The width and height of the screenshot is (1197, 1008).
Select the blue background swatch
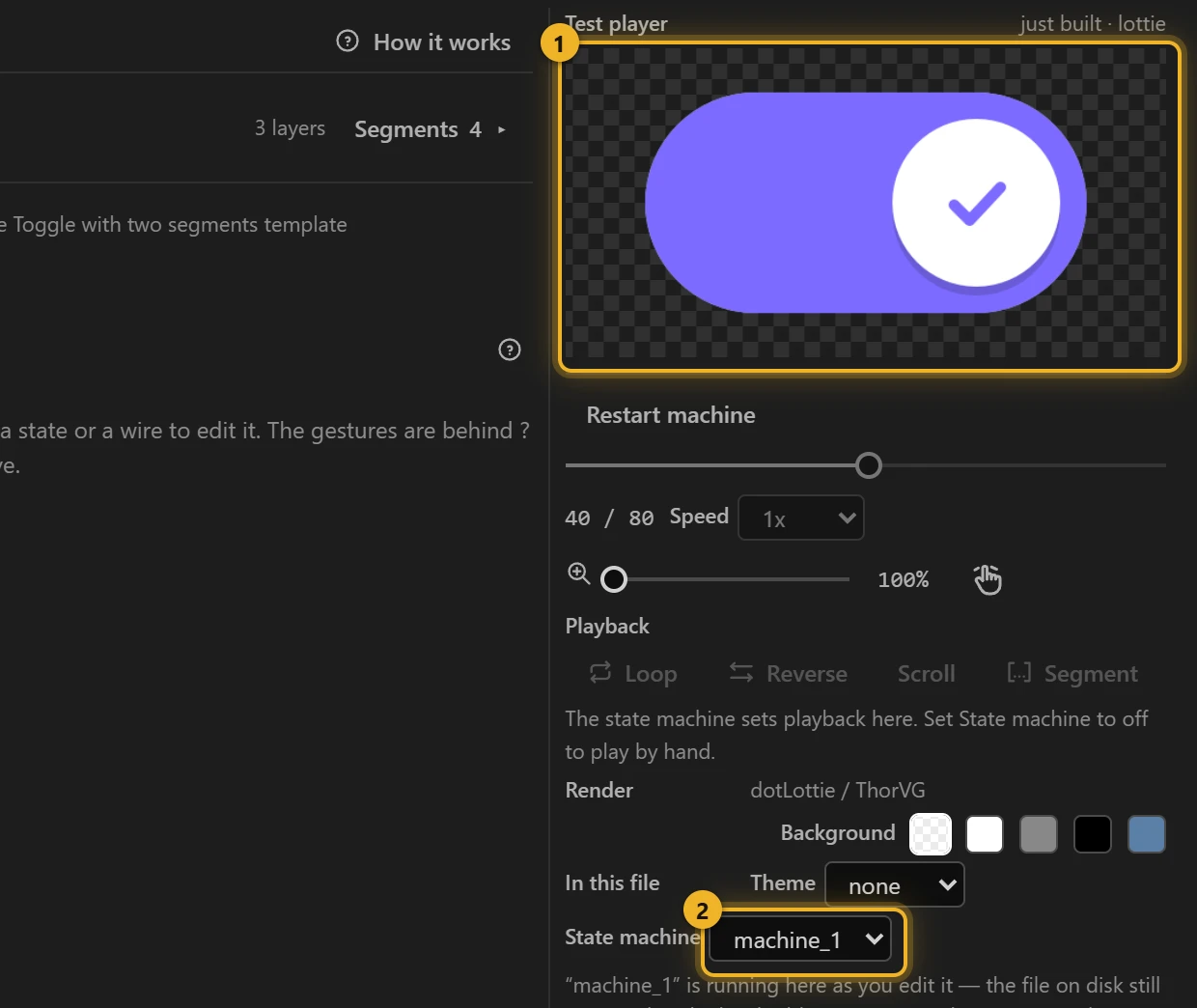pos(1147,834)
